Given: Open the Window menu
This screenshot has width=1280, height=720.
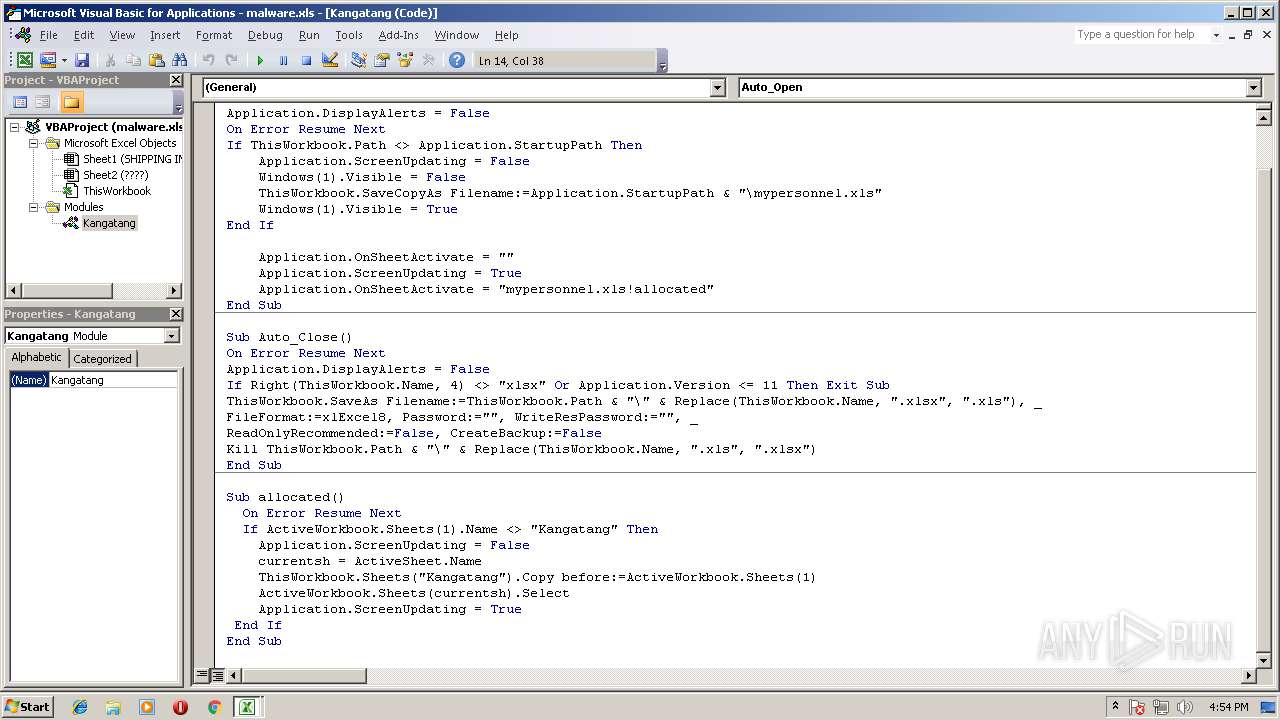Looking at the screenshot, I should pyautogui.click(x=457, y=35).
